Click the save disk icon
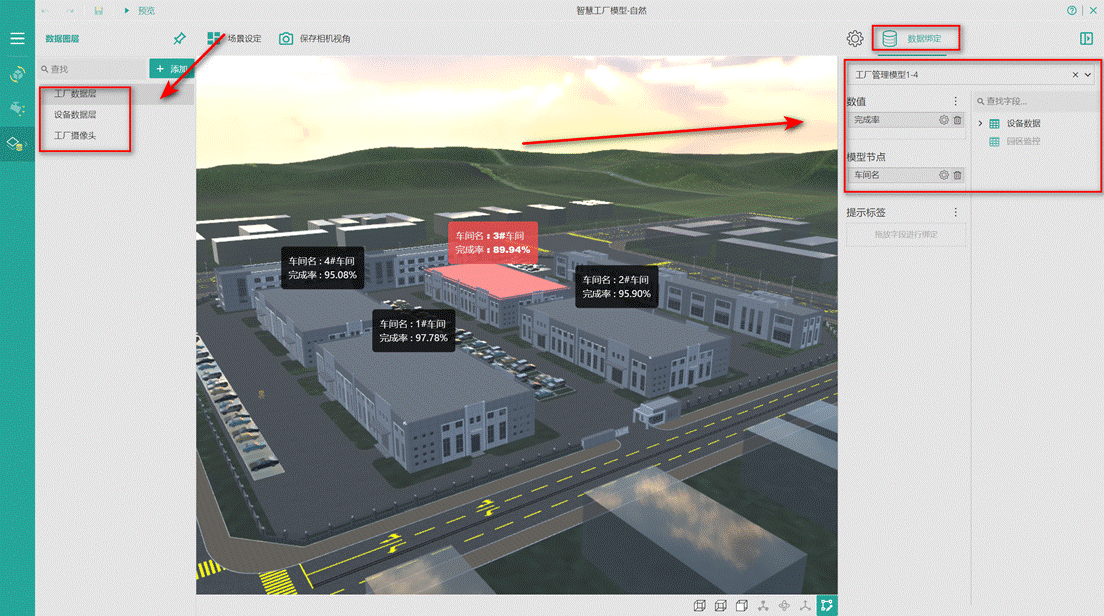The width and height of the screenshot is (1104, 616). click(x=99, y=11)
